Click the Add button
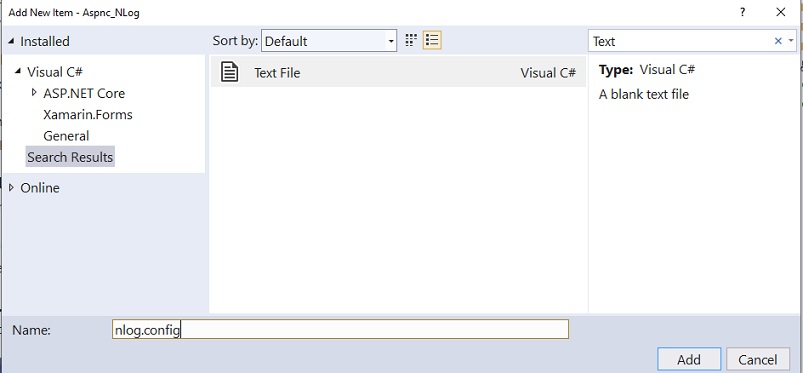 pyautogui.click(x=689, y=359)
